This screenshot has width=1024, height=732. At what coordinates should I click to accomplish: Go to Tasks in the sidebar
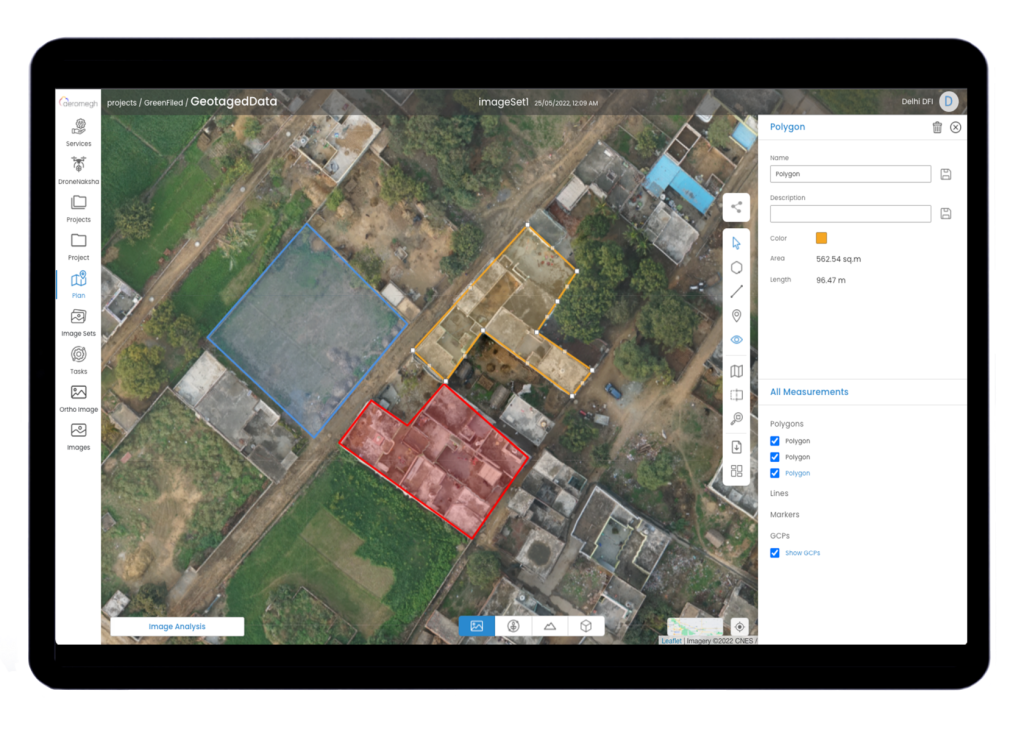78,360
